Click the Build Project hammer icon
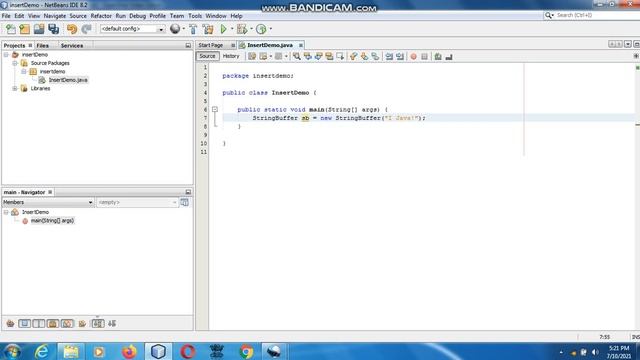The height and width of the screenshot is (360, 640). pos(193,29)
